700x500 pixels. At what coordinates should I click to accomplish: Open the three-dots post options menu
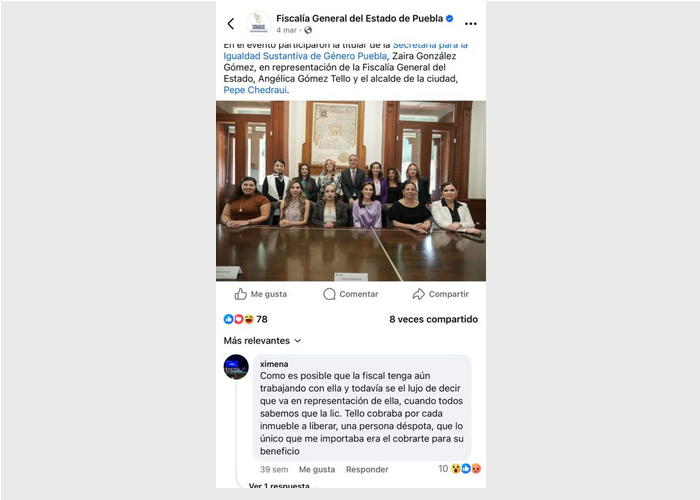471,24
